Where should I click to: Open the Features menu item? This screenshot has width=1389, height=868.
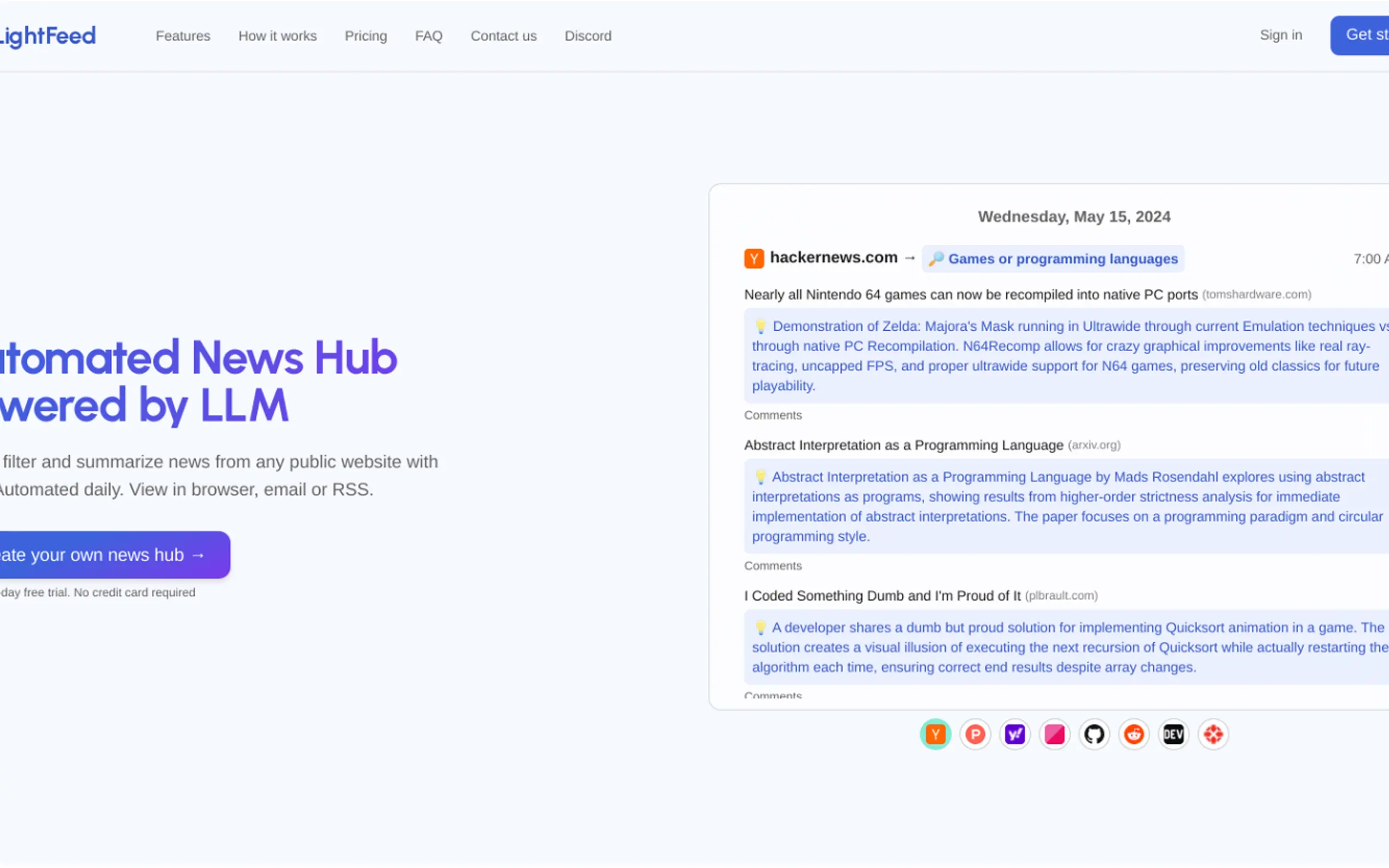(183, 36)
